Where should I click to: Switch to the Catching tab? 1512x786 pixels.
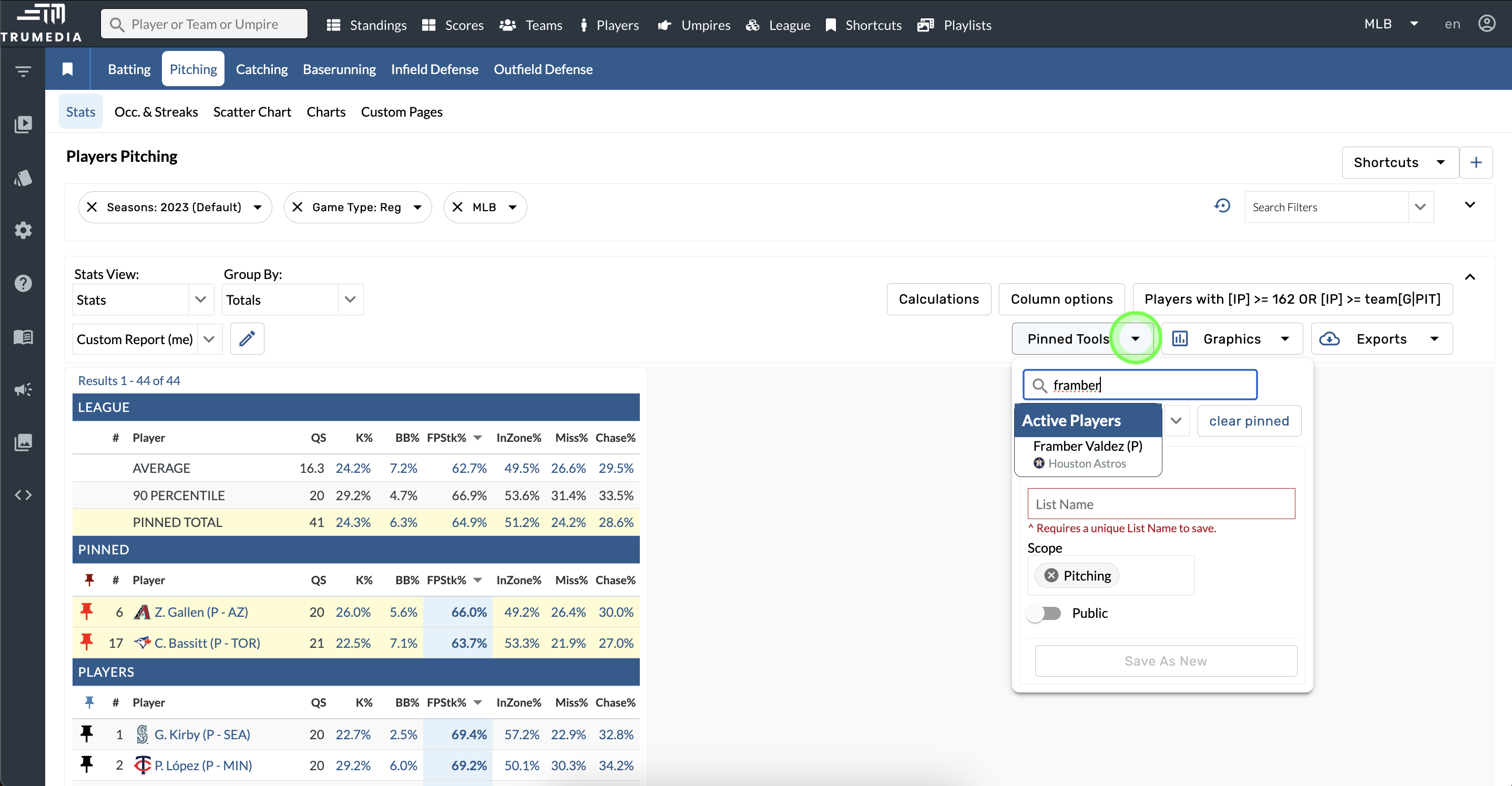tap(261, 69)
